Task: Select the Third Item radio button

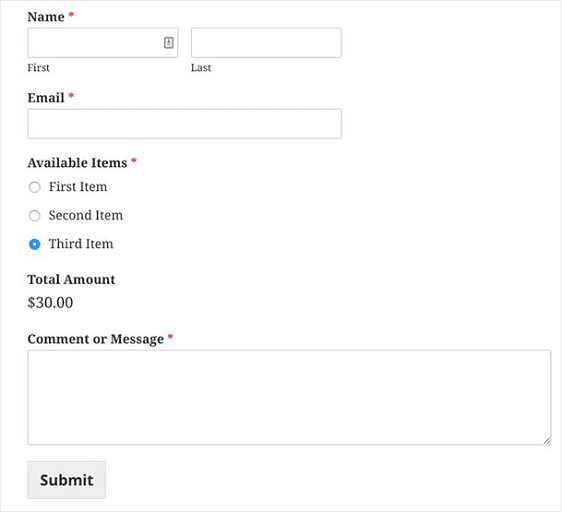Action: point(34,244)
